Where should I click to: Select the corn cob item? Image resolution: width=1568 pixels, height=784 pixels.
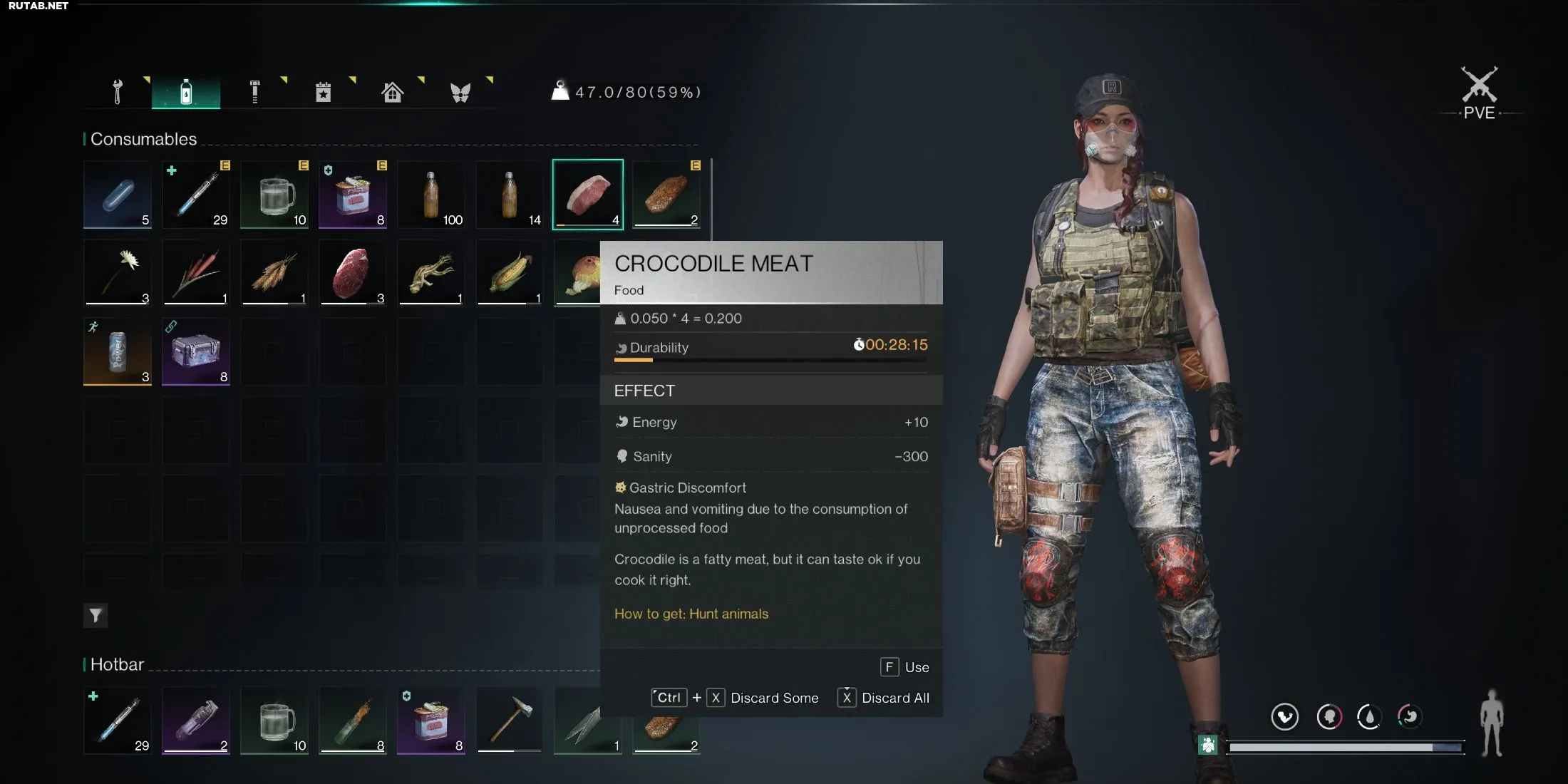pyautogui.click(x=510, y=273)
